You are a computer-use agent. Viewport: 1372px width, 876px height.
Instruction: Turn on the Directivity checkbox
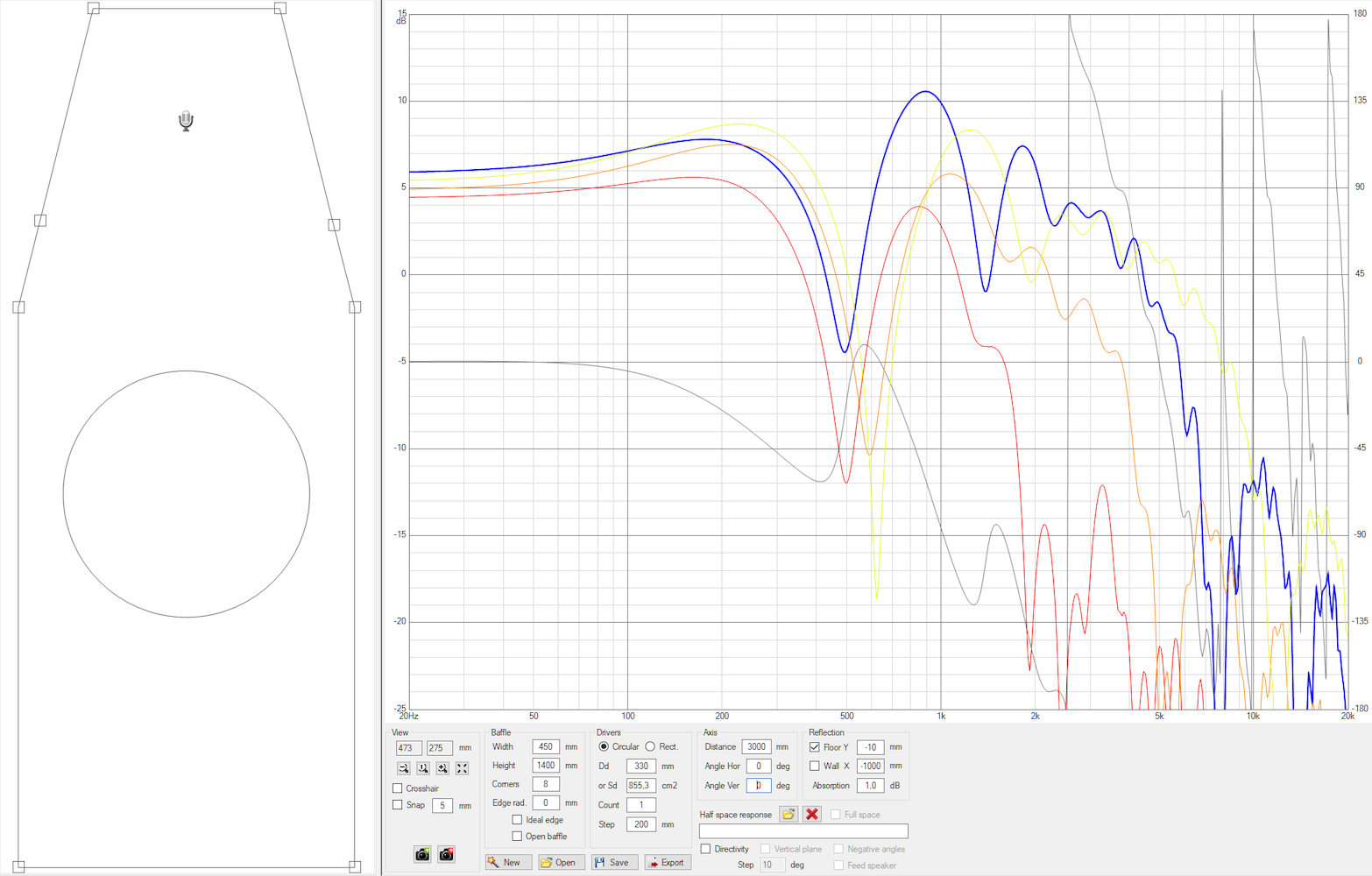[705, 849]
